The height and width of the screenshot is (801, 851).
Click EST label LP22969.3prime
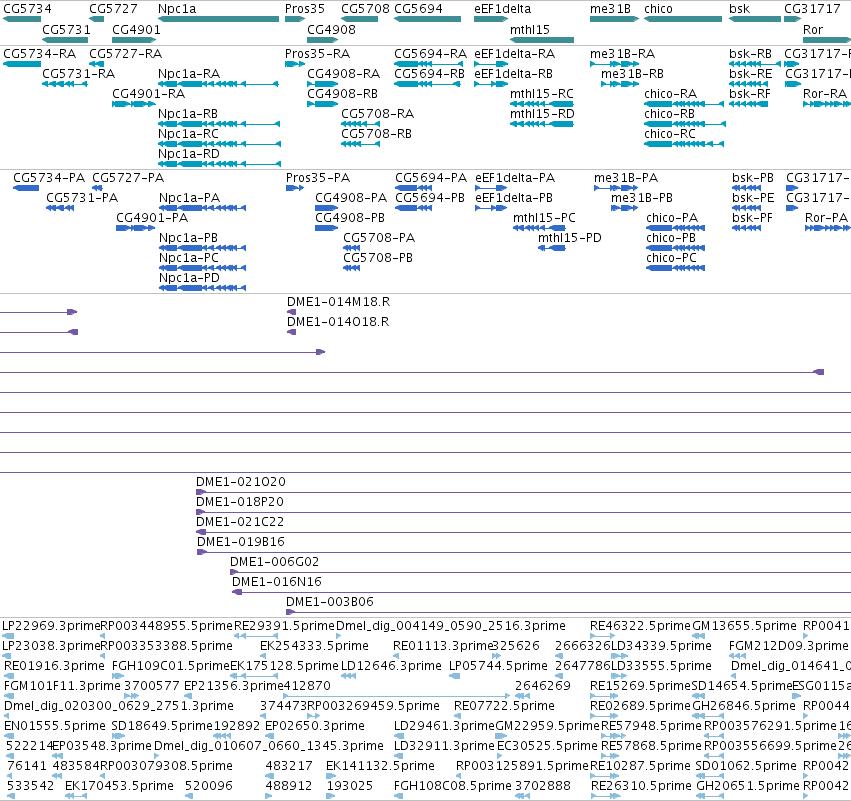click(x=52, y=626)
